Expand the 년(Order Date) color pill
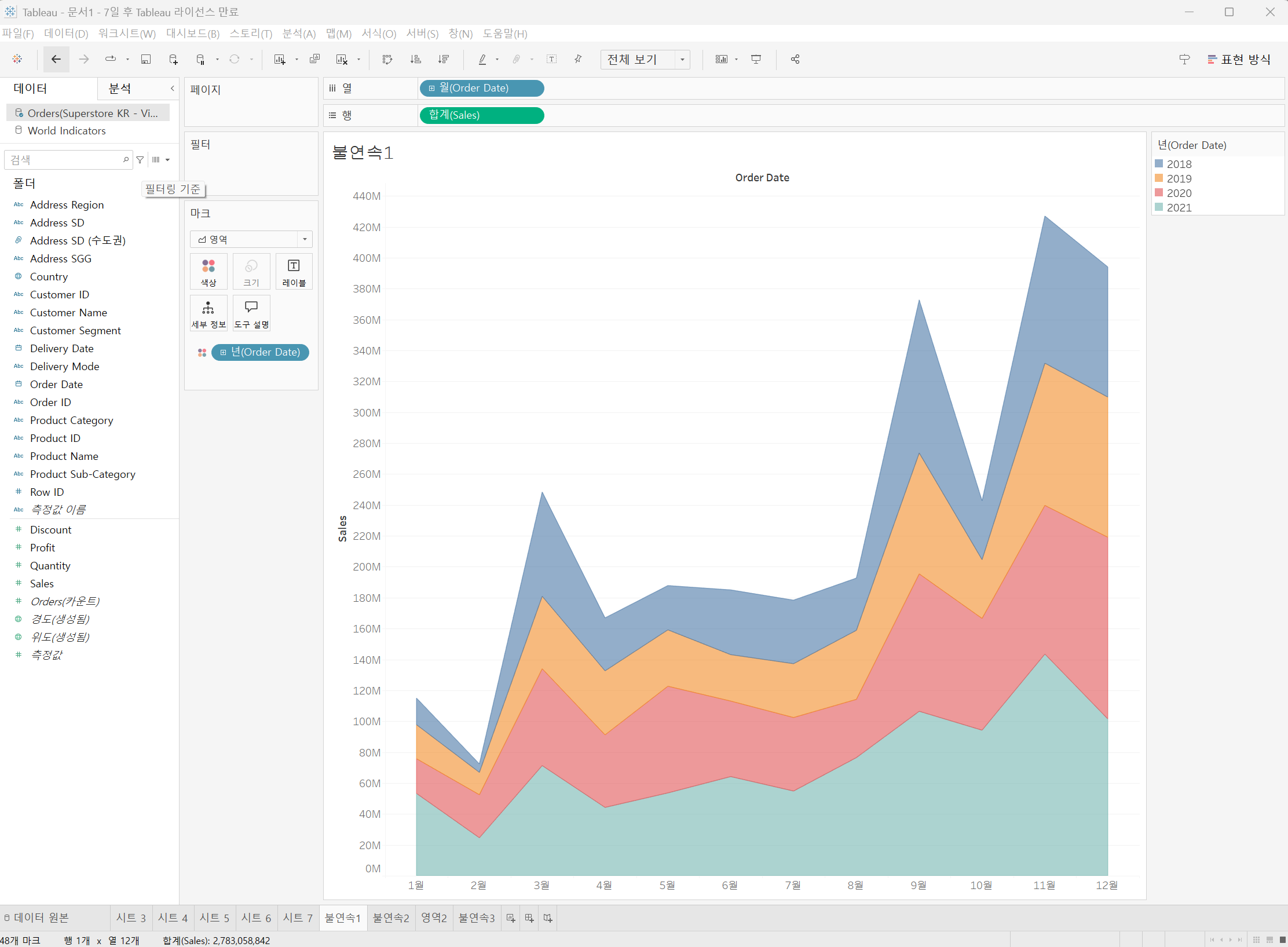Screen dimensions: 1288x947 pos(223,352)
